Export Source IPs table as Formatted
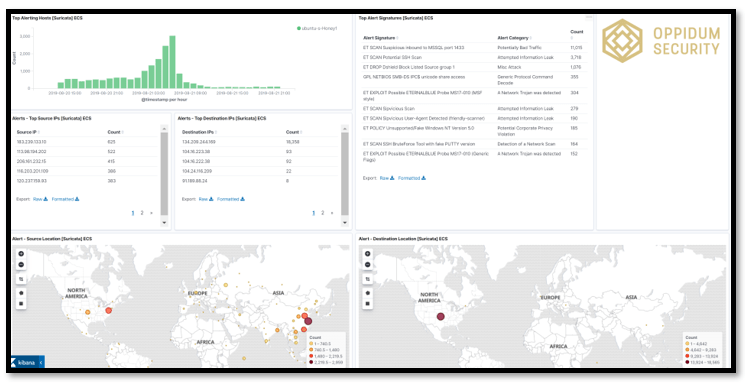This screenshot has width=745, height=384. coord(66,199)
